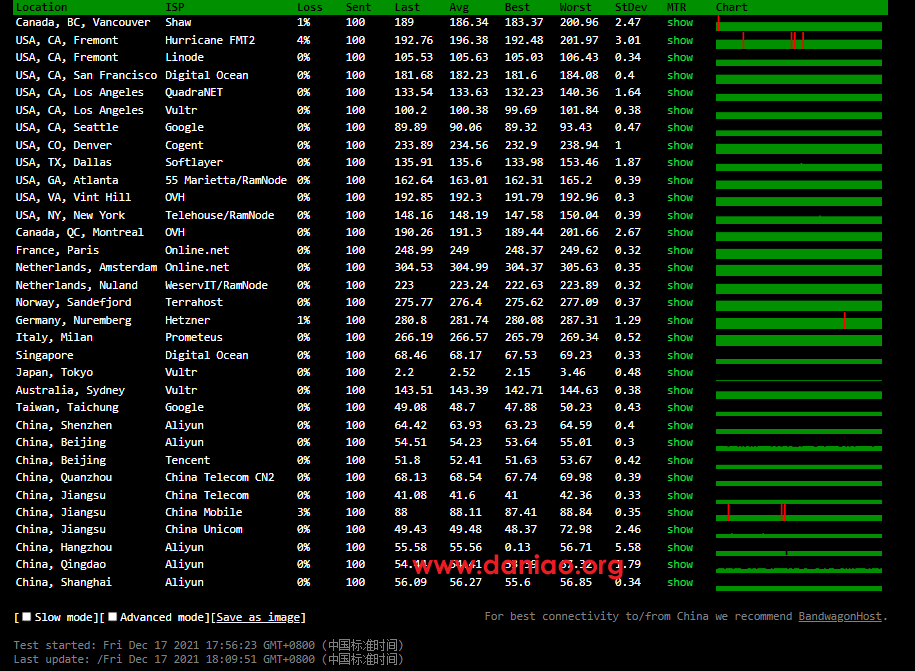
Task: Show MTR for Beijing Aliyun row
Action: point(680,442)
